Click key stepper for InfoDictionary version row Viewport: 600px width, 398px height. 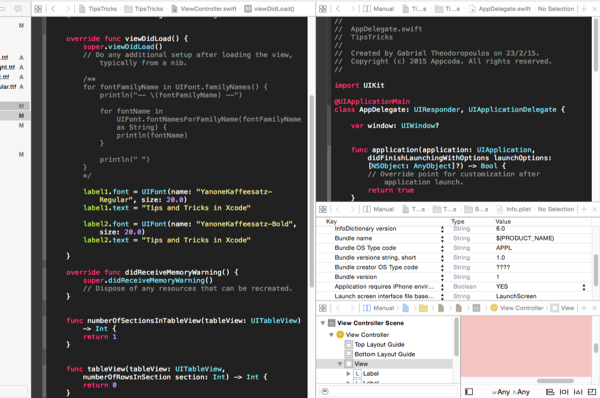pyautogui.click(x=442, y=229)
